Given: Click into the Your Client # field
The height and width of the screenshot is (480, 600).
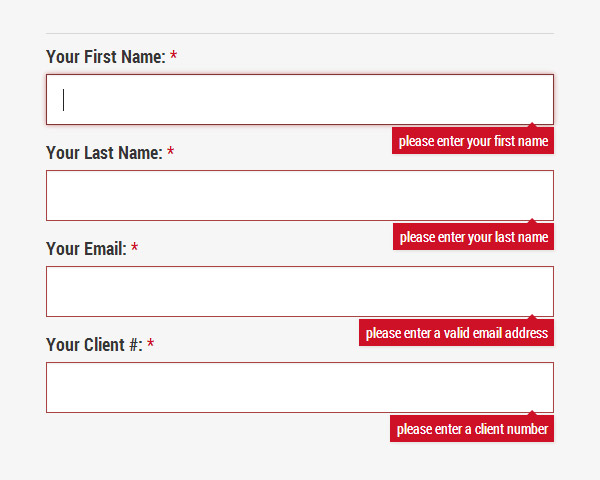Looking at the screenshot, I should coord(300,387).
